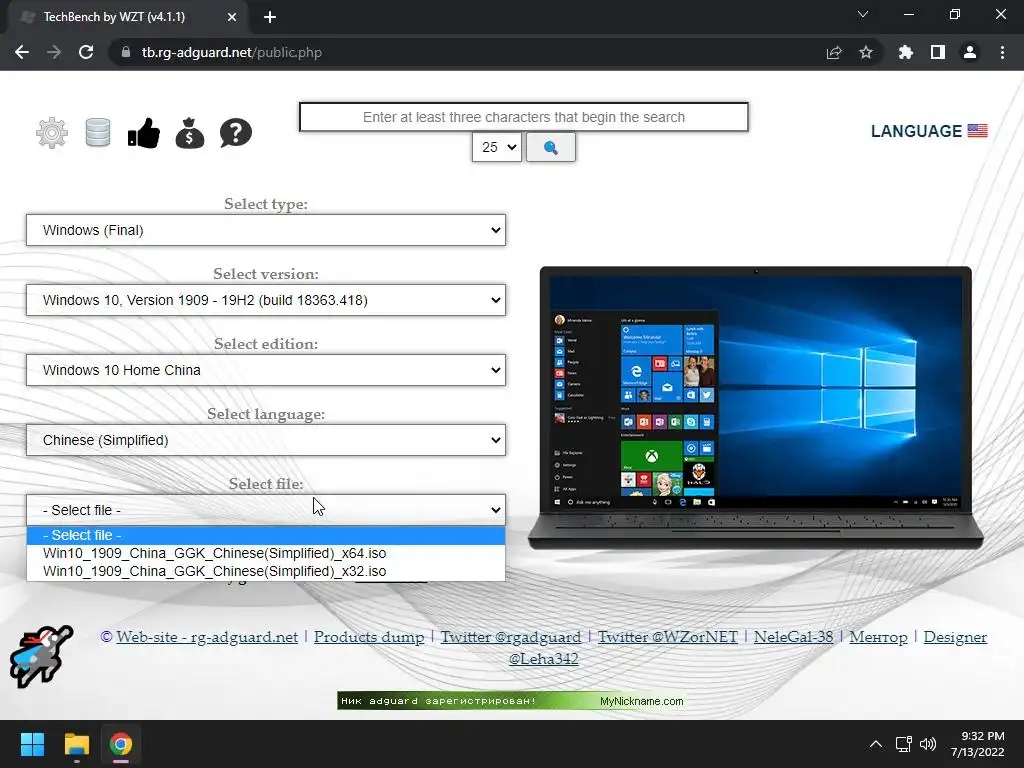
Task: Open Ментор link
Action: point(878,637)
